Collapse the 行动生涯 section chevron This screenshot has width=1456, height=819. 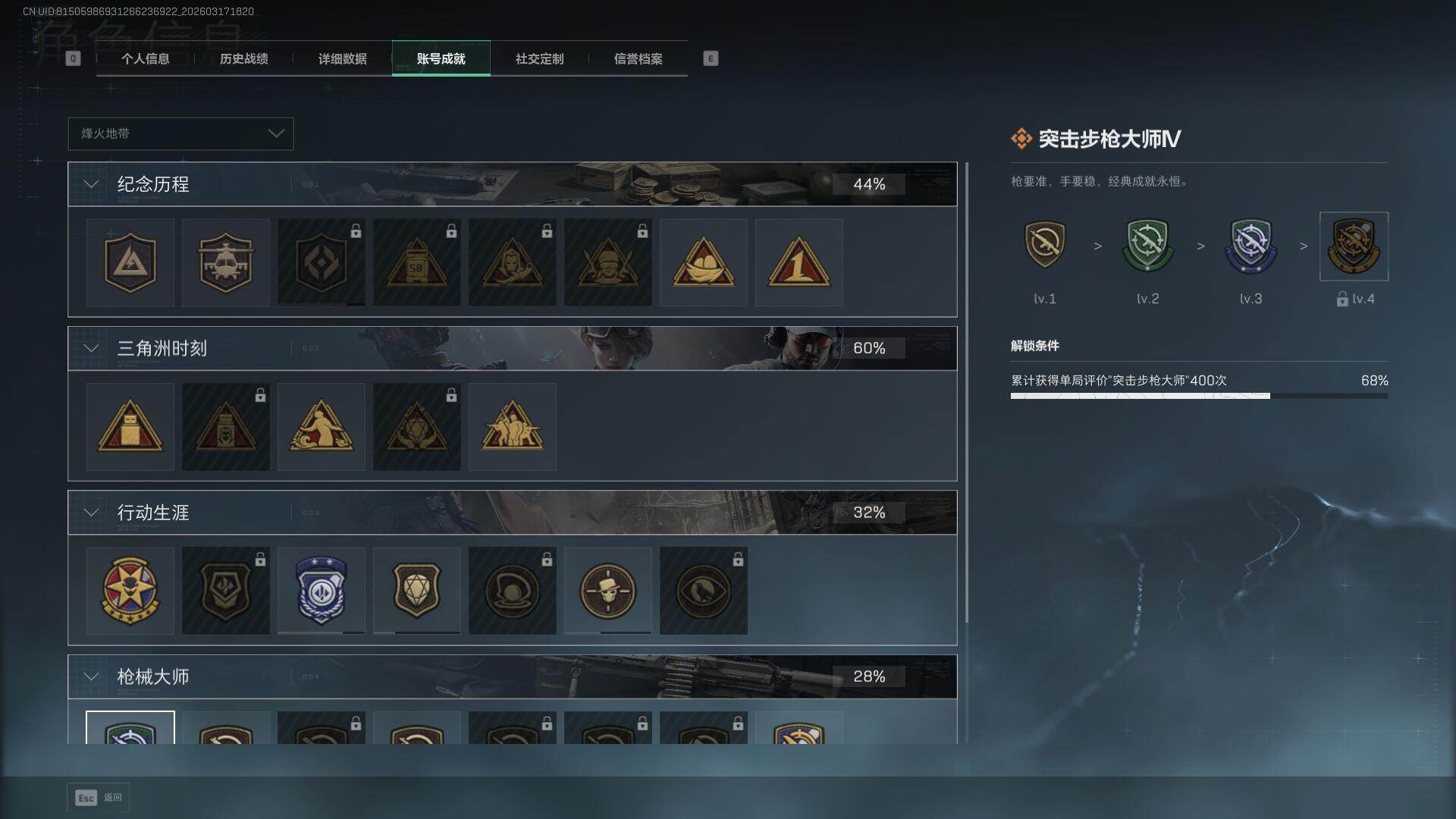click(91, 513)
